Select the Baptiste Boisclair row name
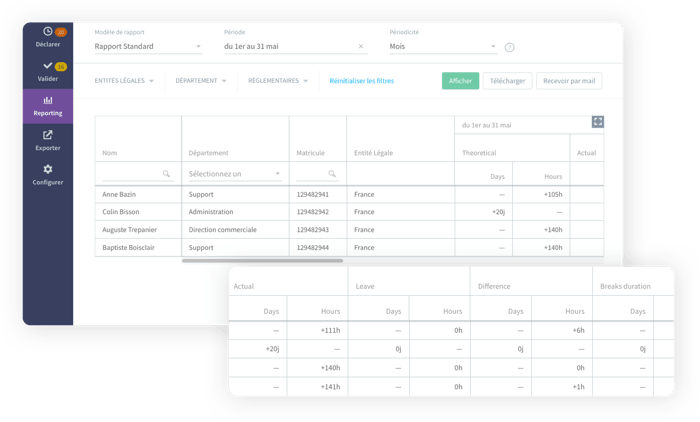 coord(129,247)
